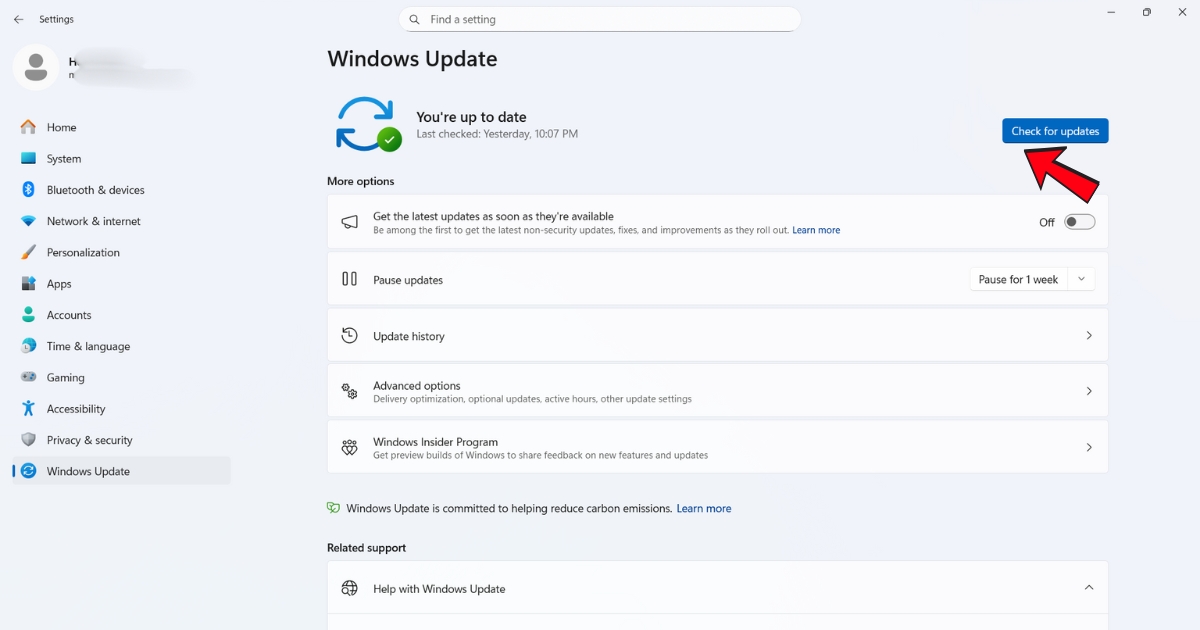
Task: Open Privacy & security shield icon
Action: [27, 439]
